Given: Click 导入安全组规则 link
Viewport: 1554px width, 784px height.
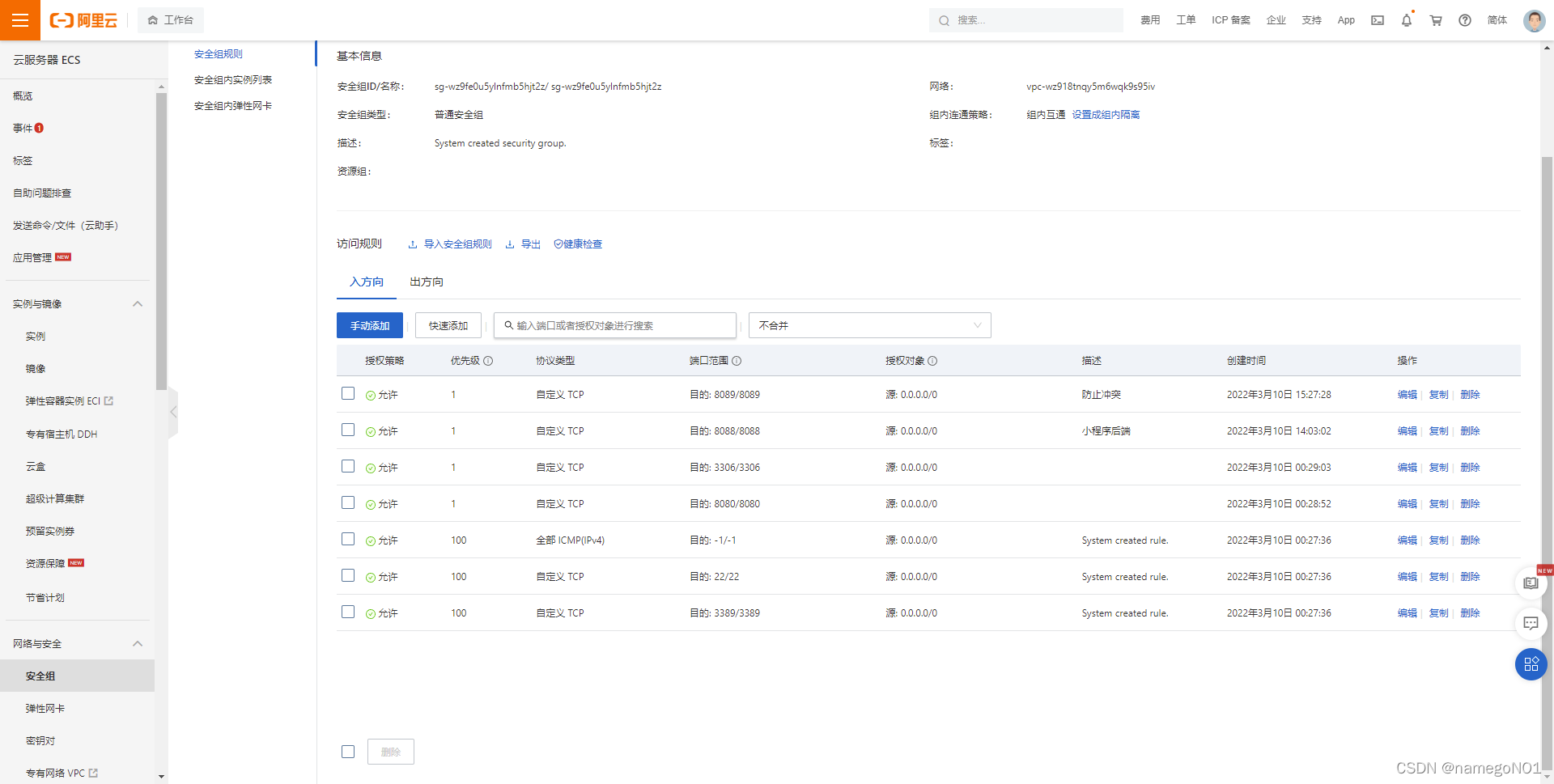Looking at the screenshot, I should pyautogui.click(x=450, y=244).
